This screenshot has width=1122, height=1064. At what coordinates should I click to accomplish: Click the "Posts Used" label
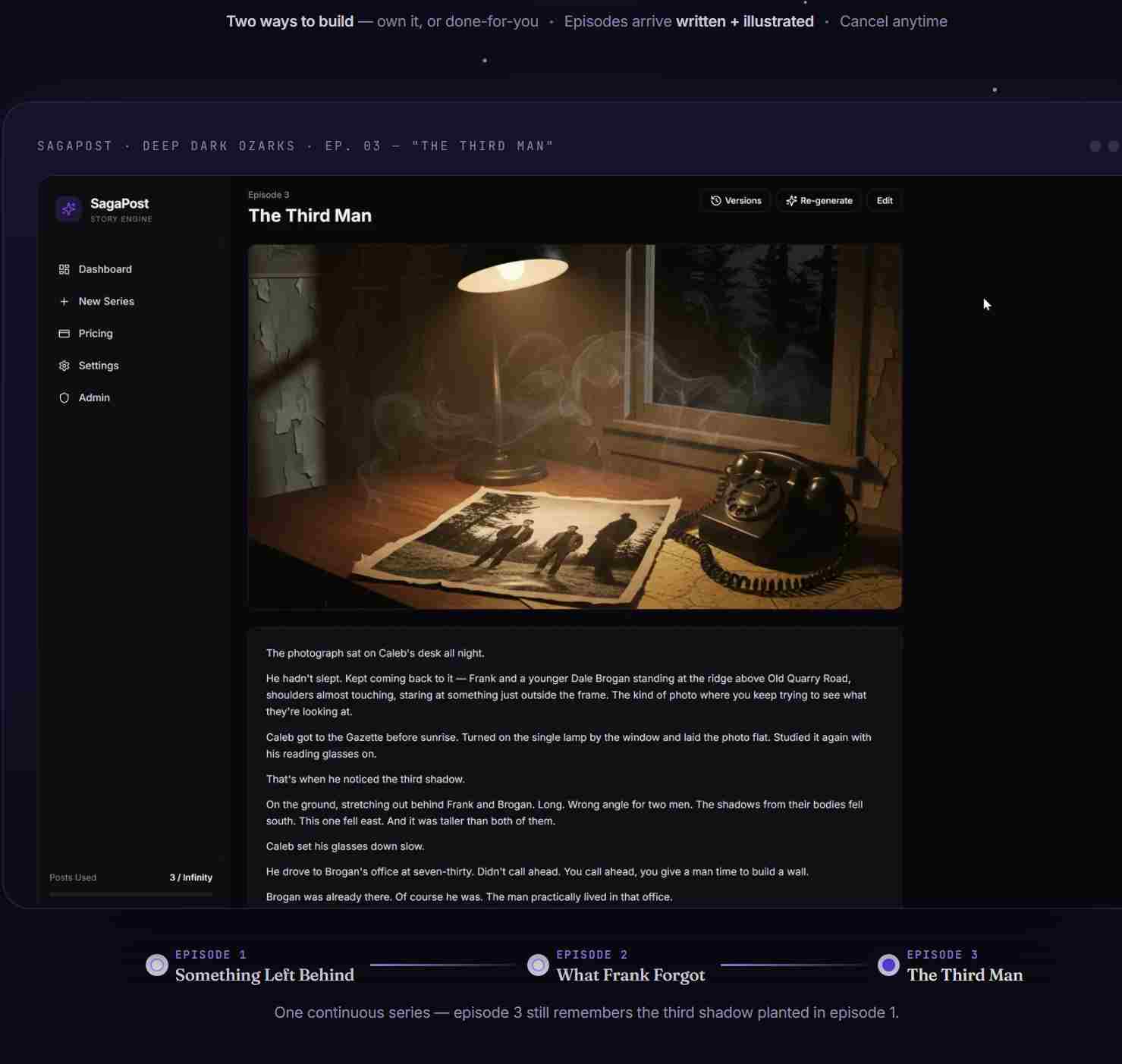73,877
